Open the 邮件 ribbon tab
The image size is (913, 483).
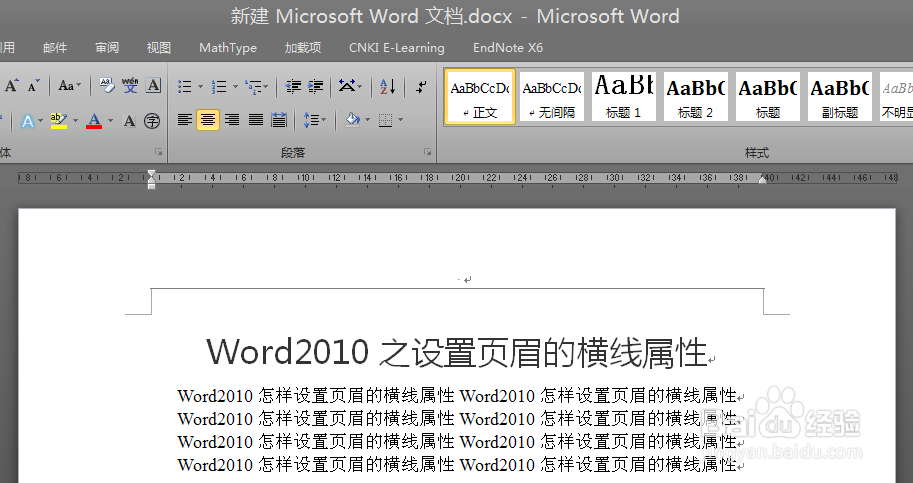click(x=55, y=48)
